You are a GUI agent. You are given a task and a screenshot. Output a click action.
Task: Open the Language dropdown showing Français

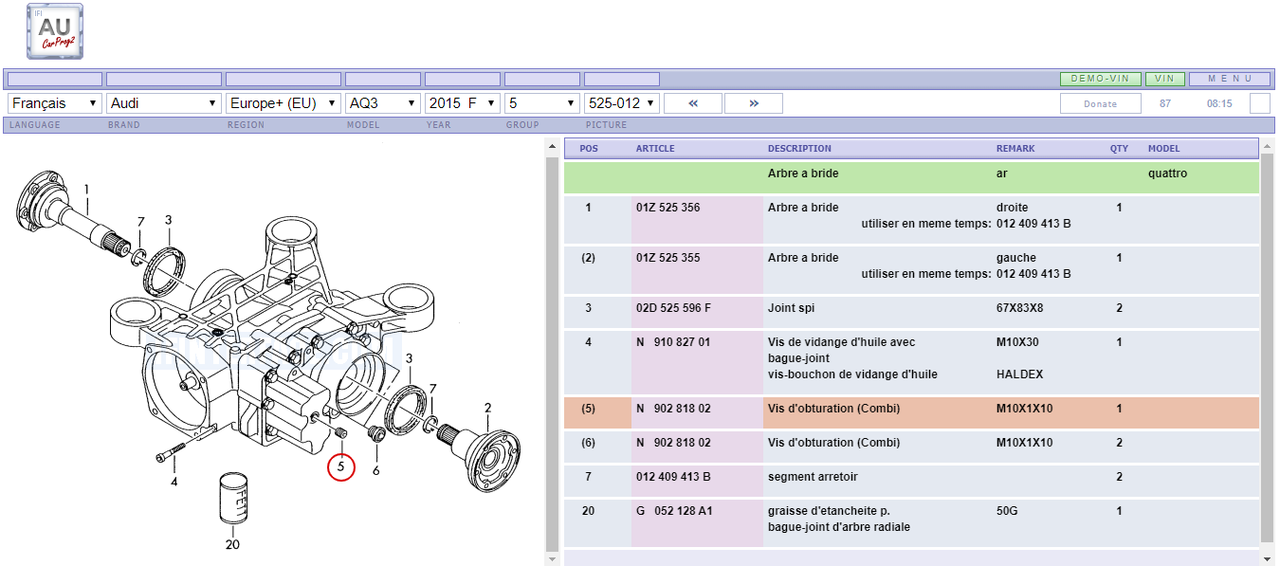[x=55, y=103]
